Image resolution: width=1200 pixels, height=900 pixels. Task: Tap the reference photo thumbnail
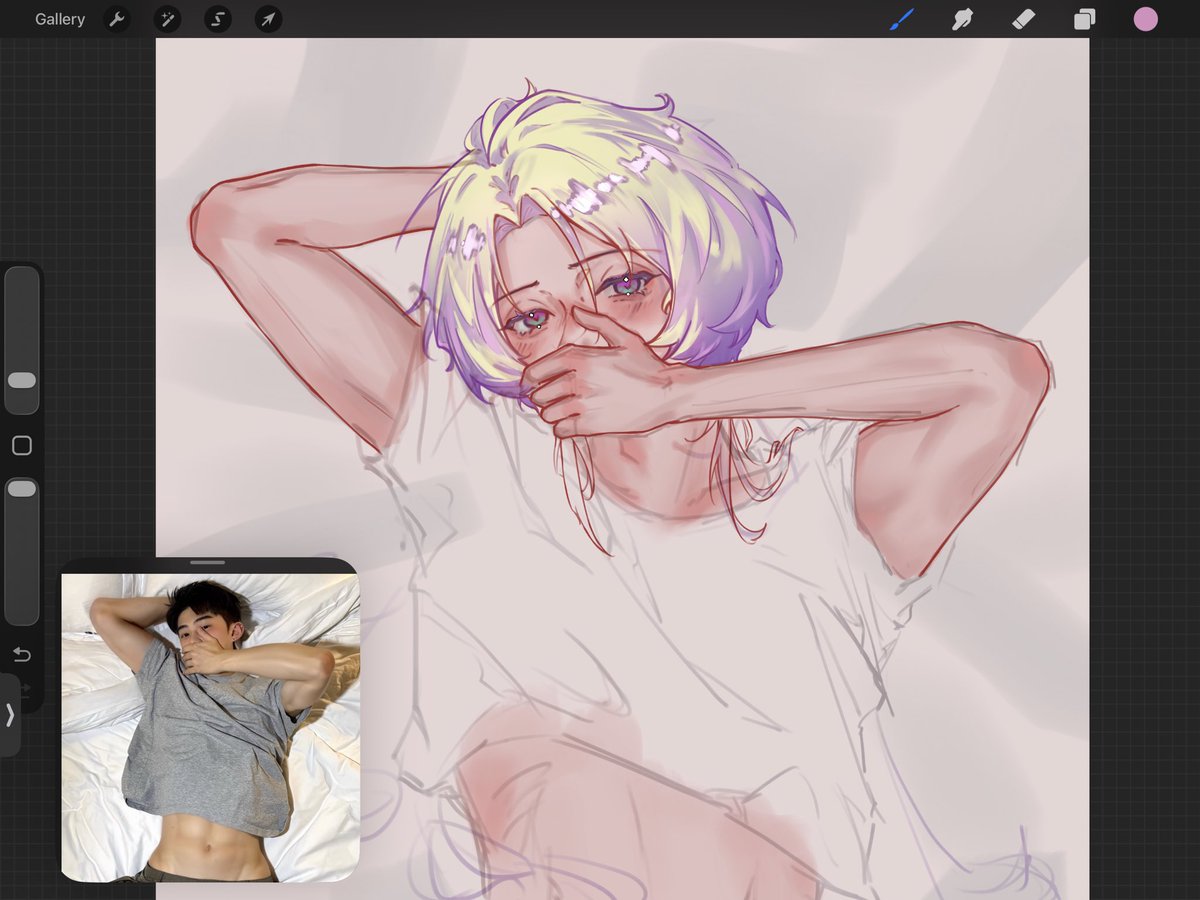[210, 727]
